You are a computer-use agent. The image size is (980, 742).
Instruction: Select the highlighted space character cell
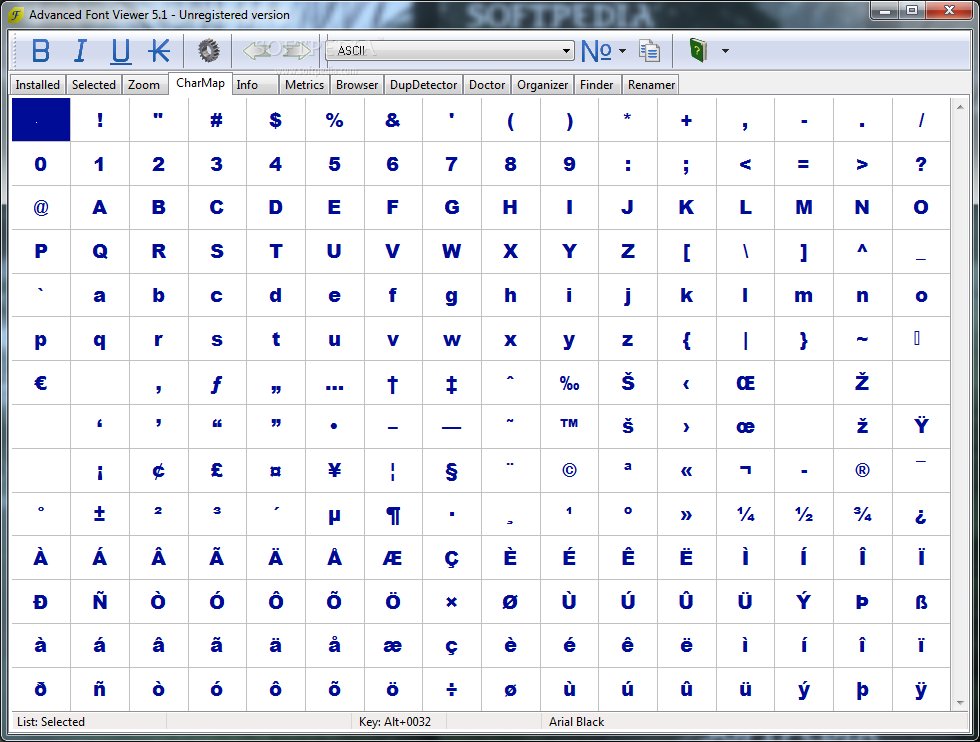[41, 119]
